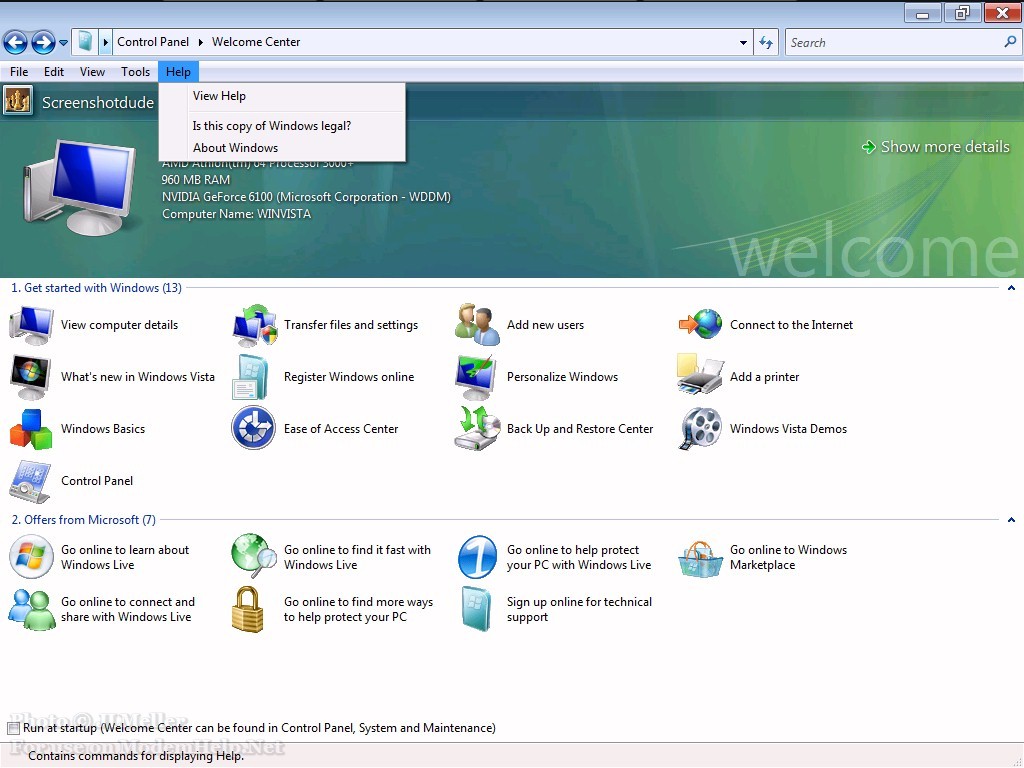Click the Windows Marketplace basket icon
Viewport: 1024px width, 768px height.
pyautogui.click(x=700, y=559)
